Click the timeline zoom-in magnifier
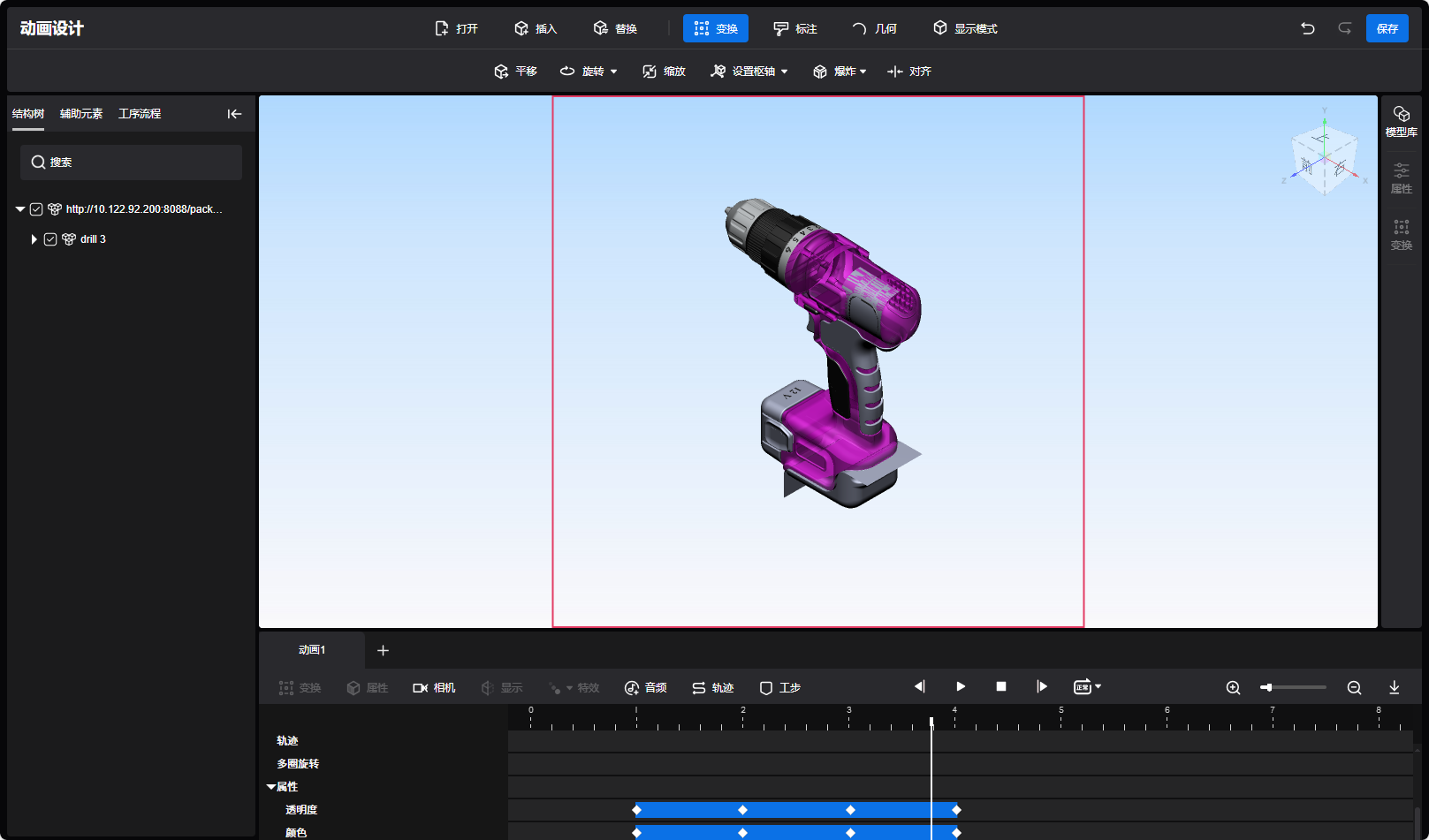 (1233, 687)
